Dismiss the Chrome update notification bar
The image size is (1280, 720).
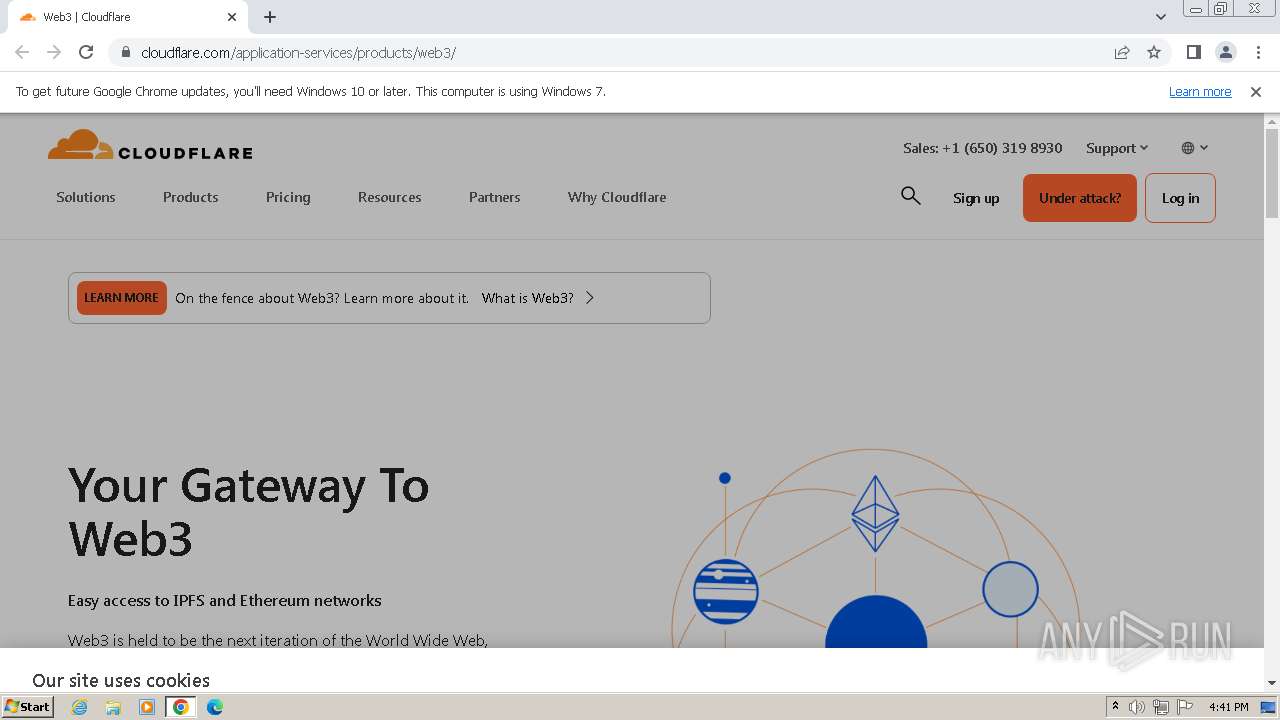pyautogui.click(x=1256, y=92)
